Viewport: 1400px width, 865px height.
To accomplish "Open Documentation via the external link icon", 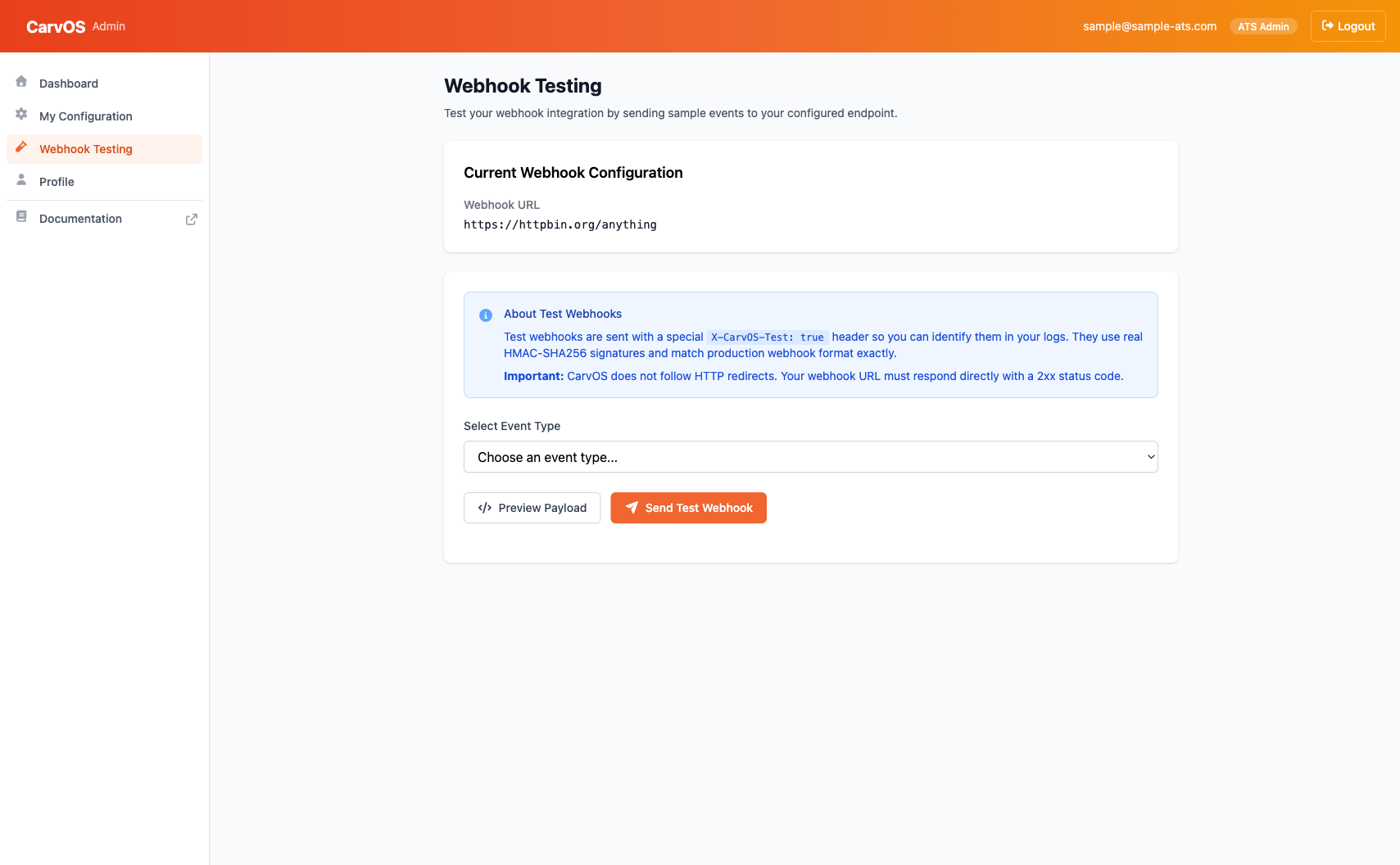I will click(x=192, y=220).
